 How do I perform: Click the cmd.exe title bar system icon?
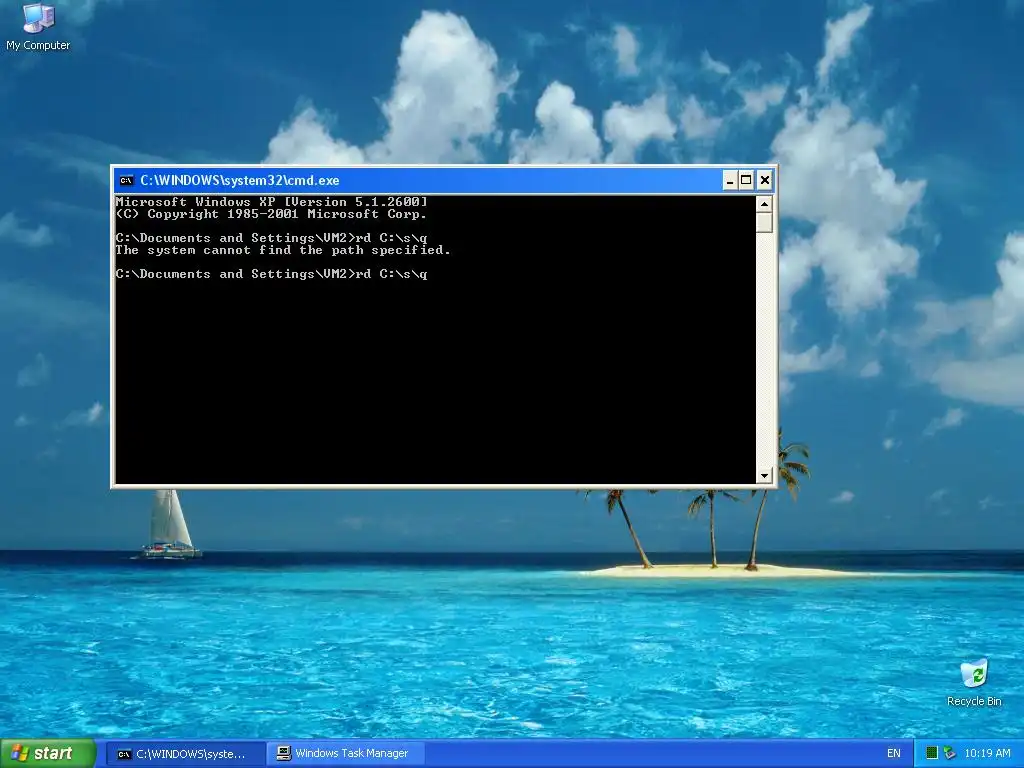point(127,180)
